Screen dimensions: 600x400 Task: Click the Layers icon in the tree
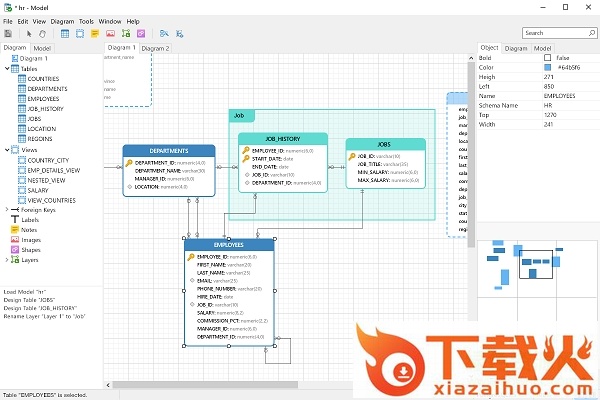click(15, 260)
